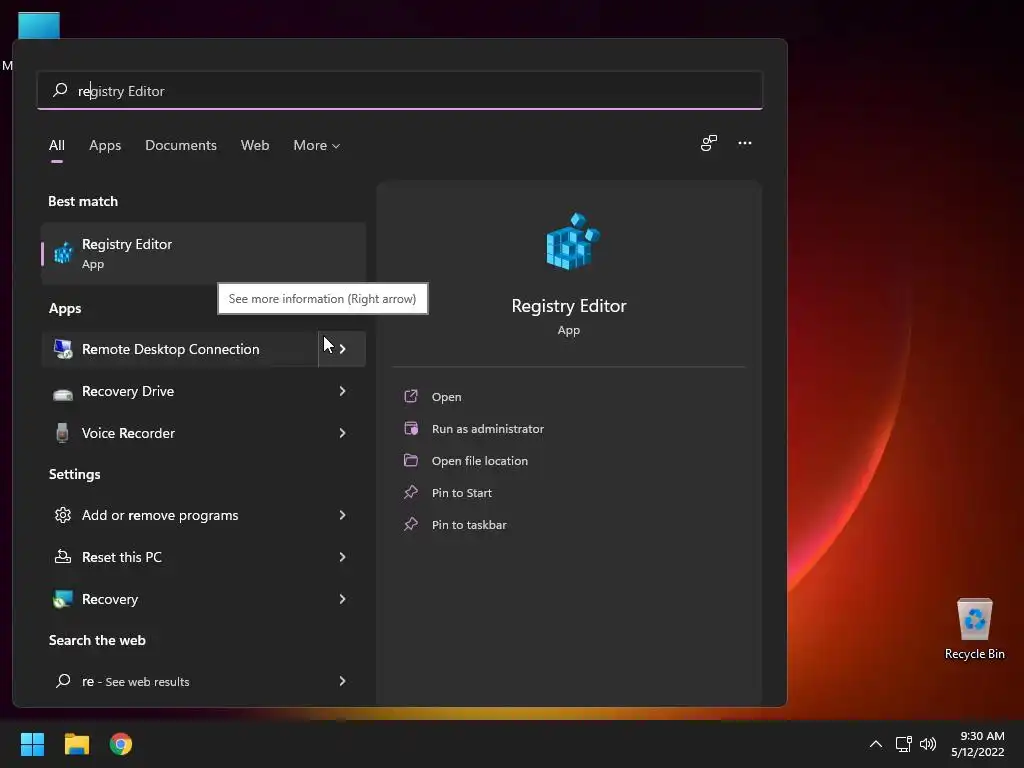Click the Voice Recorder result text
This screenshot has height=768, width=1024.
pyautogui.click(x=128, y=432)
